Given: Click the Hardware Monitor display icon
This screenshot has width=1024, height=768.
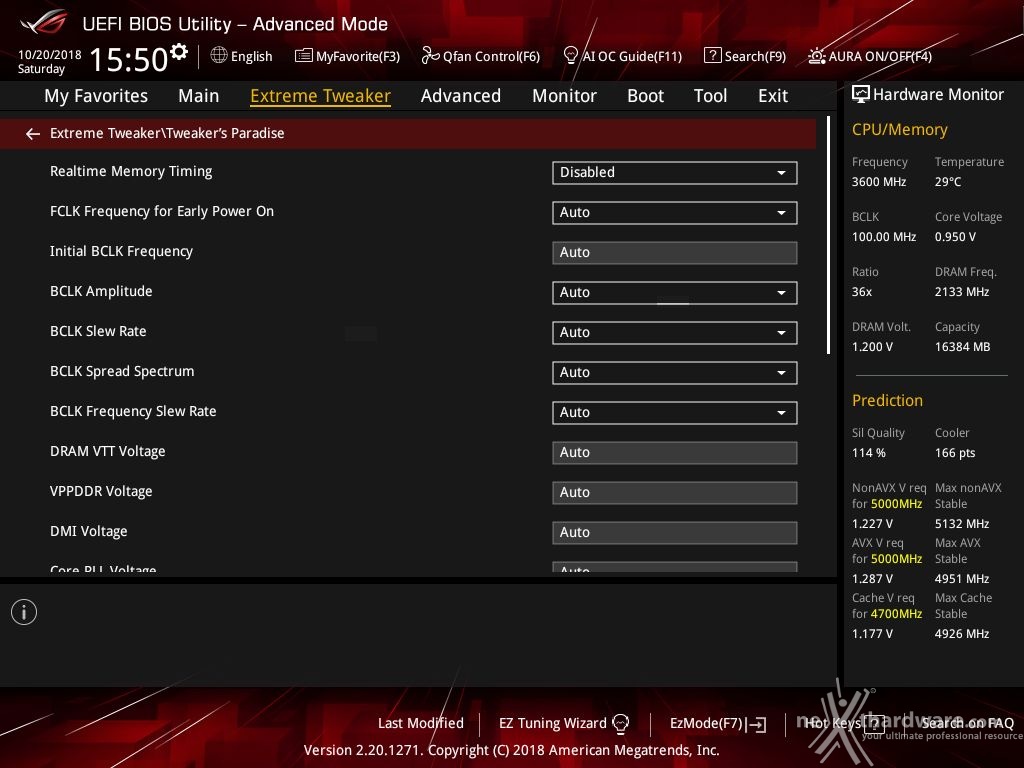Looking at the screenshot, I should 861,95.
